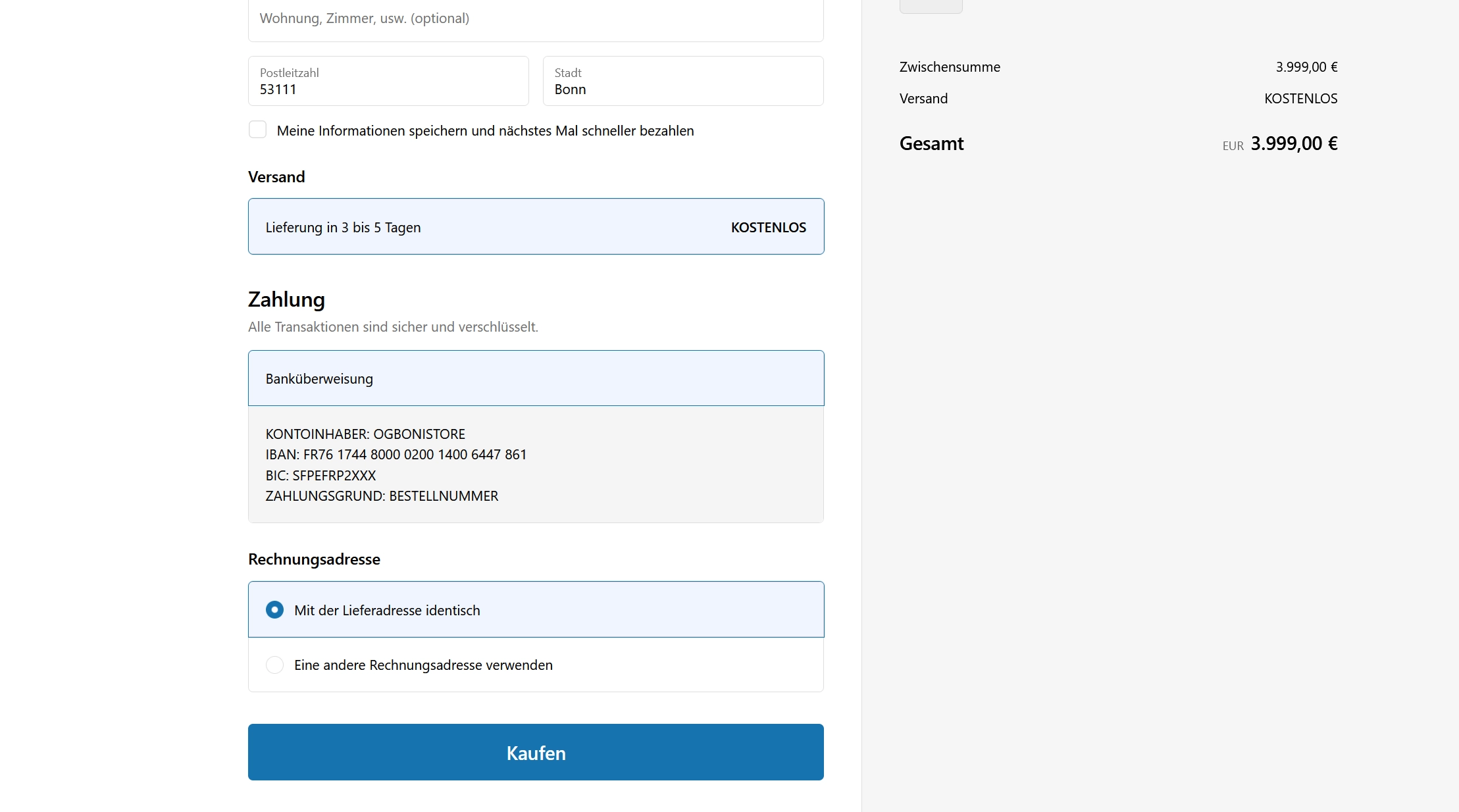Click the Zwischensumme amount in the summary
This screenshot has width=1459, height=812.
tap(1306, 67)
